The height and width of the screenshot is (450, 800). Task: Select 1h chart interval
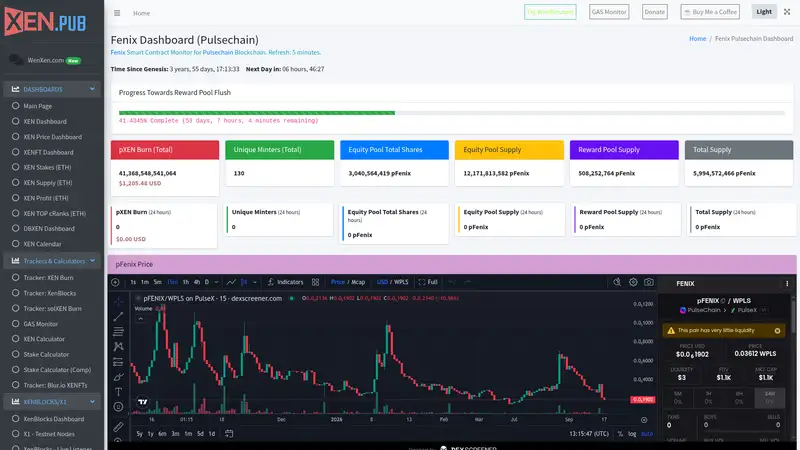click(186, 282)
